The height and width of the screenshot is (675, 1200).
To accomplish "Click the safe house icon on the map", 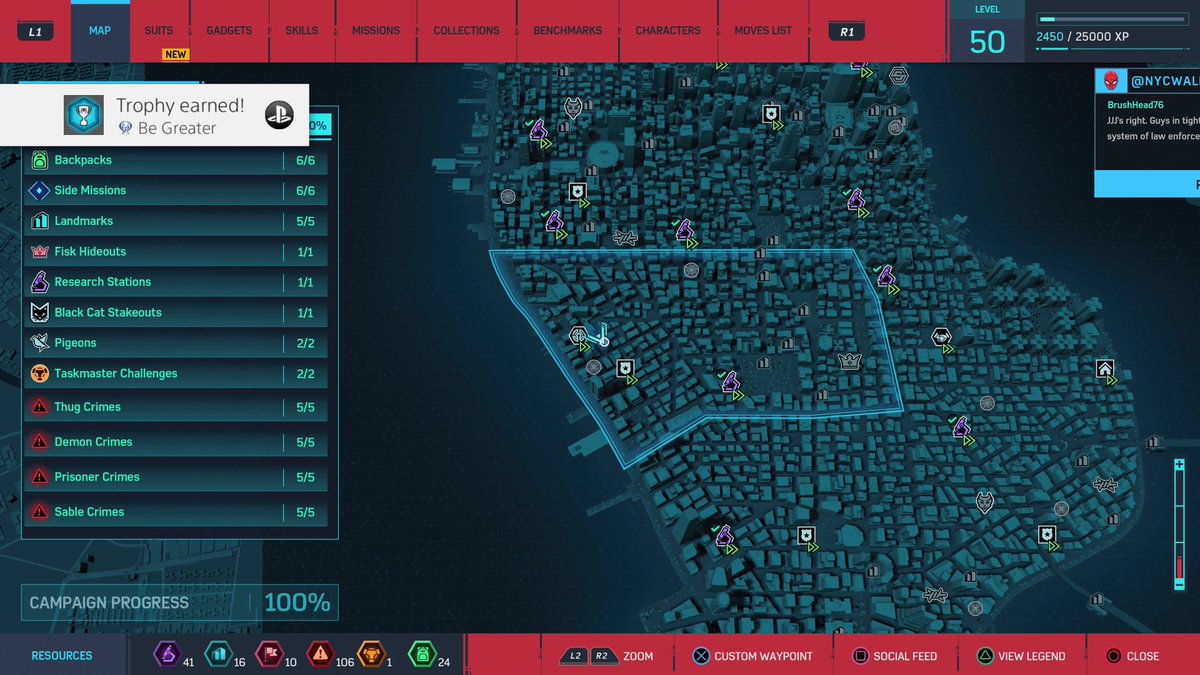I will click(x=1105, y=369).
